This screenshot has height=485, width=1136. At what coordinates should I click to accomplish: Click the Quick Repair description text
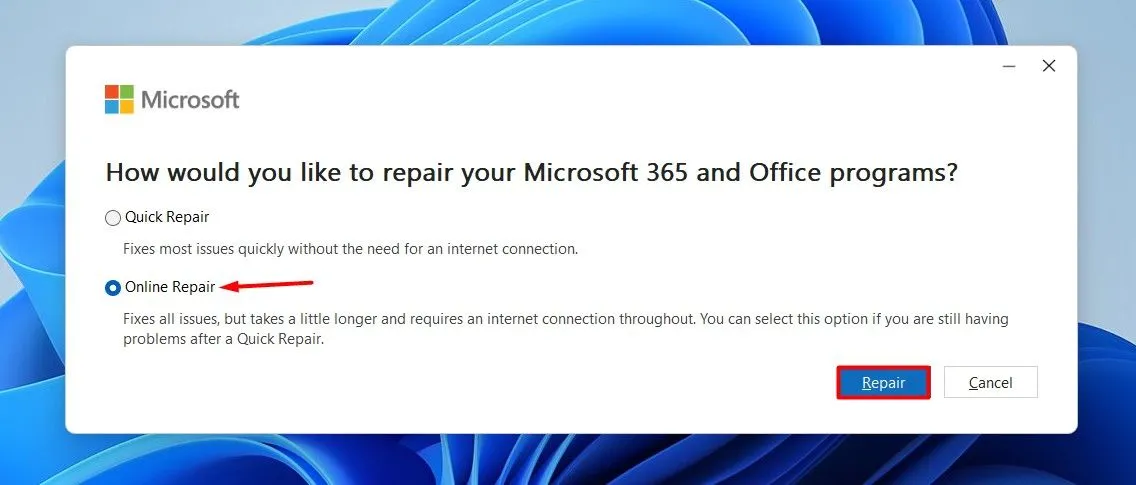(x=350, y=248)
